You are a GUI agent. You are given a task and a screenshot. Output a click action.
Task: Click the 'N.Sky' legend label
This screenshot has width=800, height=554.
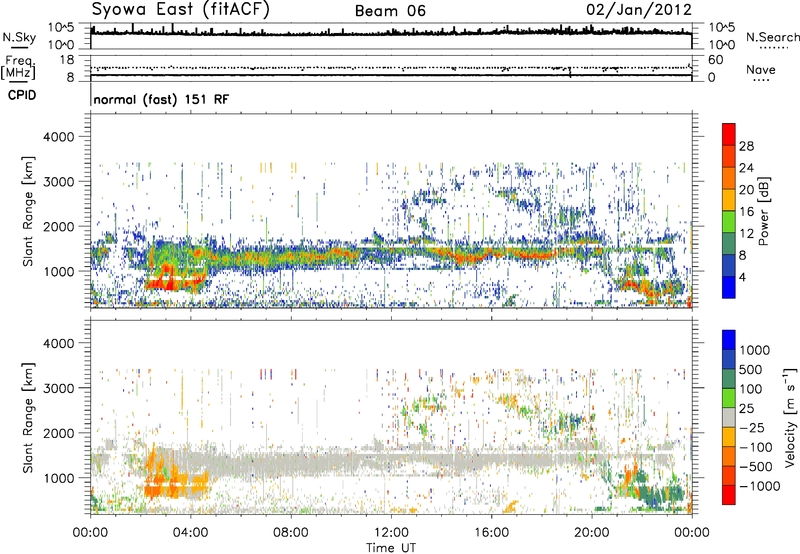point(19,37)
